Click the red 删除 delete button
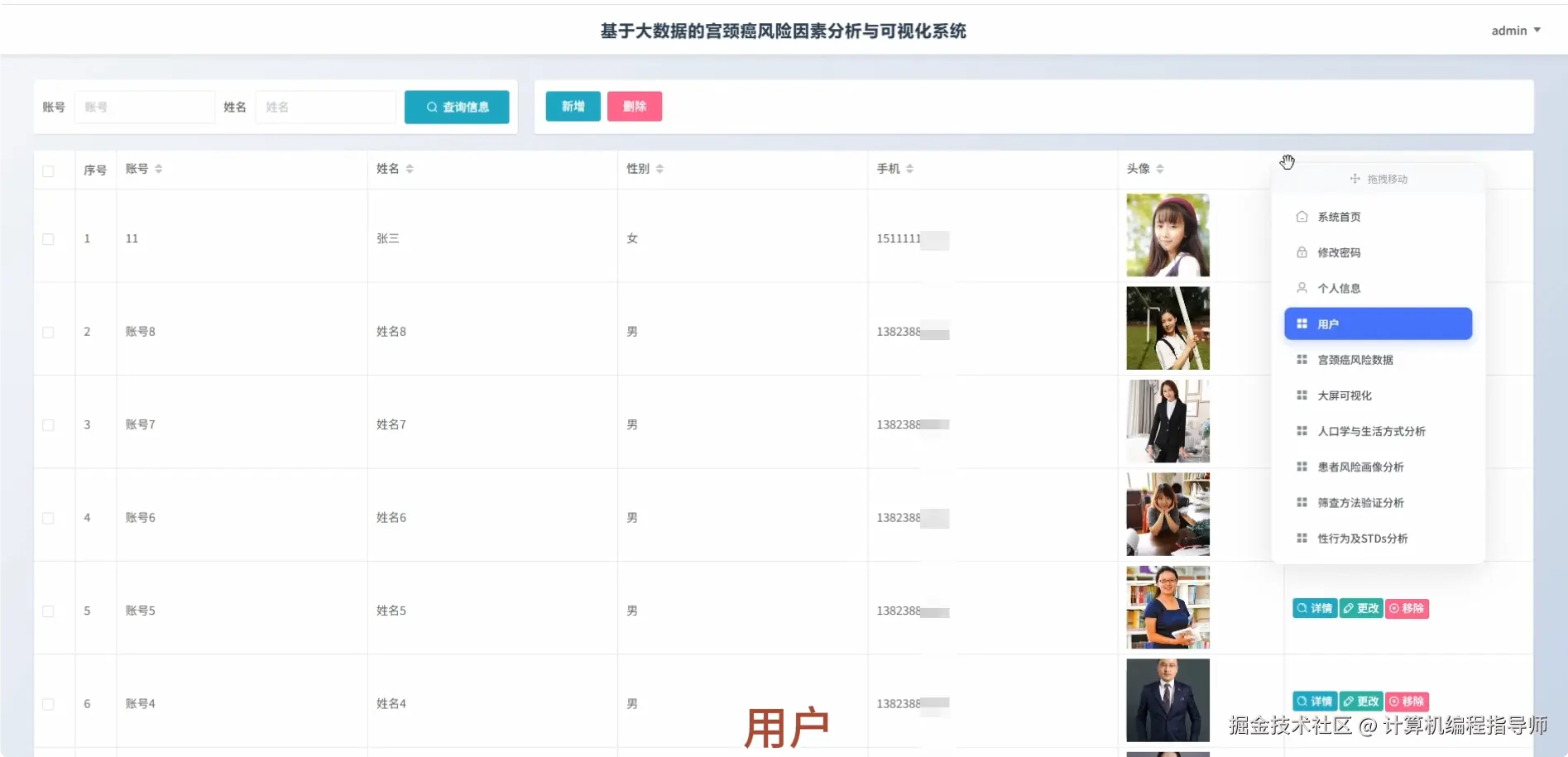Screen dimensions: 1568x757 [x=634, y=106]
